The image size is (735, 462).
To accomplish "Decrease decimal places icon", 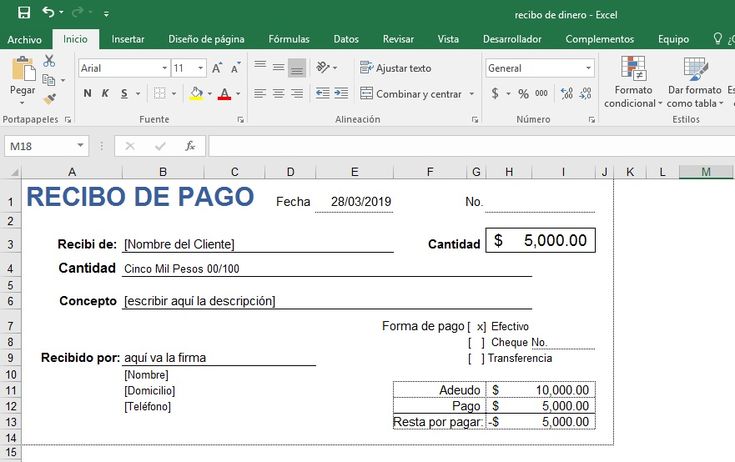I will point(585,93).
